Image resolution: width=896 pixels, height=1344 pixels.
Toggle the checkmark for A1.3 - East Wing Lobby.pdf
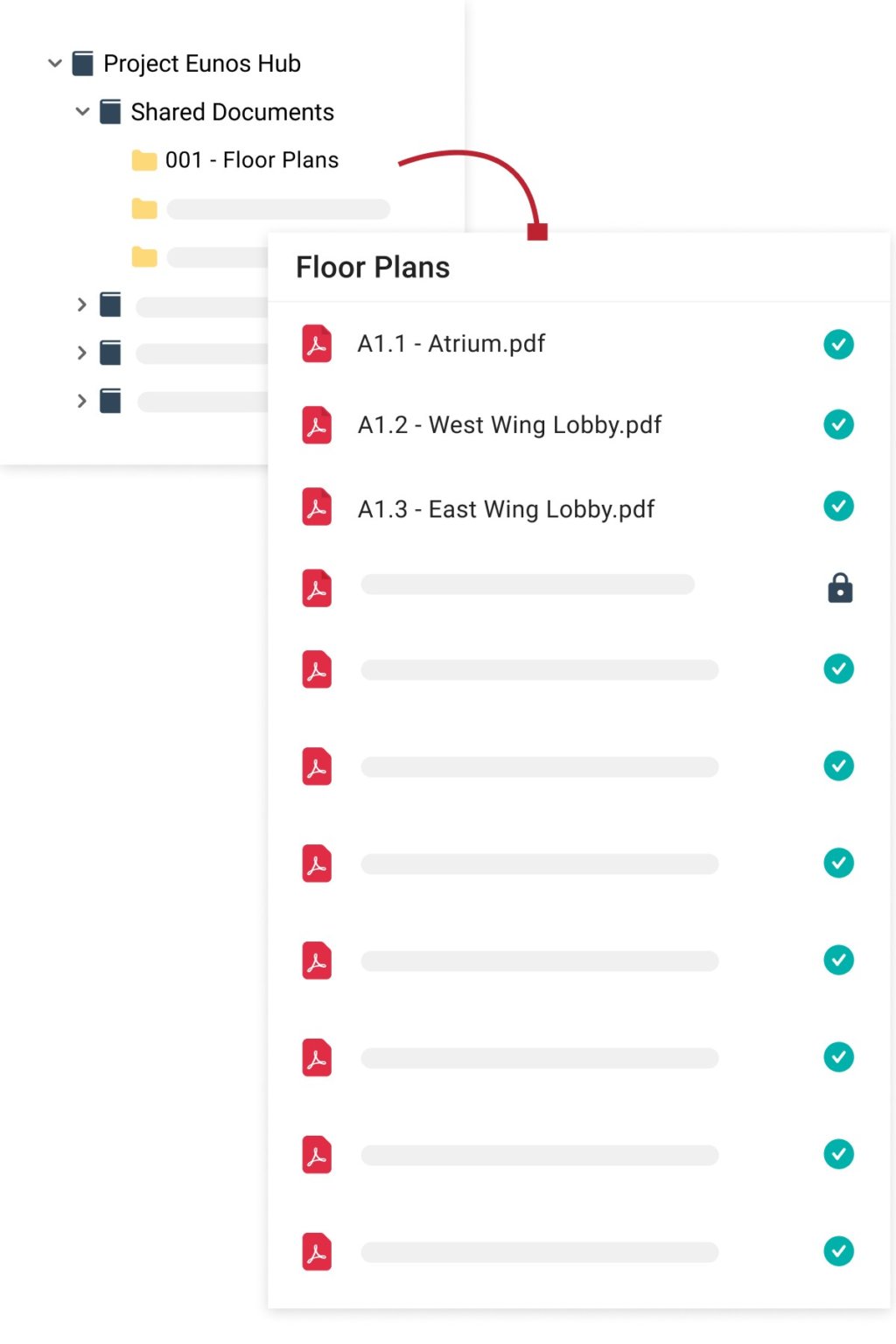pos(838,507)
